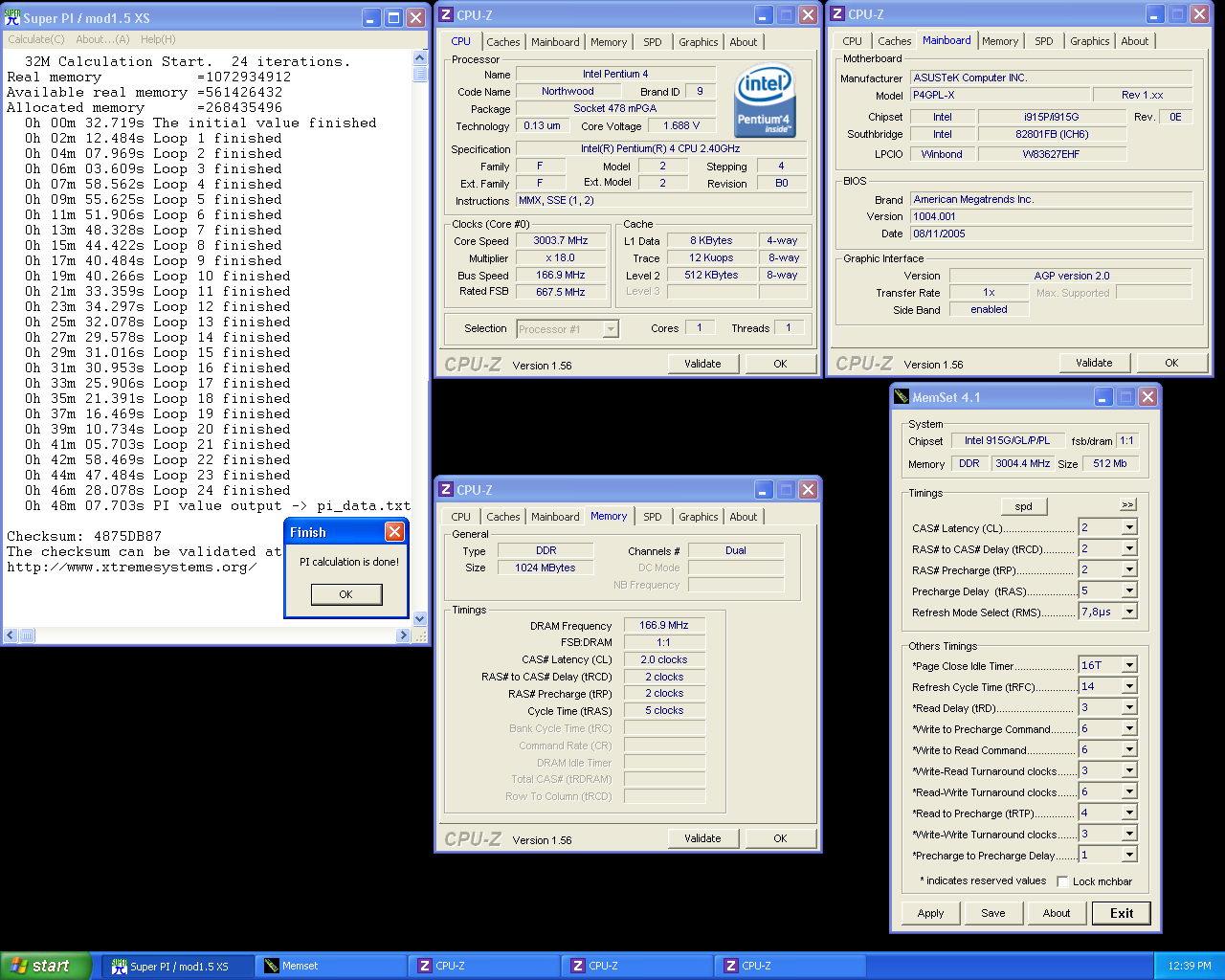Open the Precharge Delay (tRAS) dropdown
Image resolution: width=1225 pixels, height=980 pixels.
(1129, 590)
